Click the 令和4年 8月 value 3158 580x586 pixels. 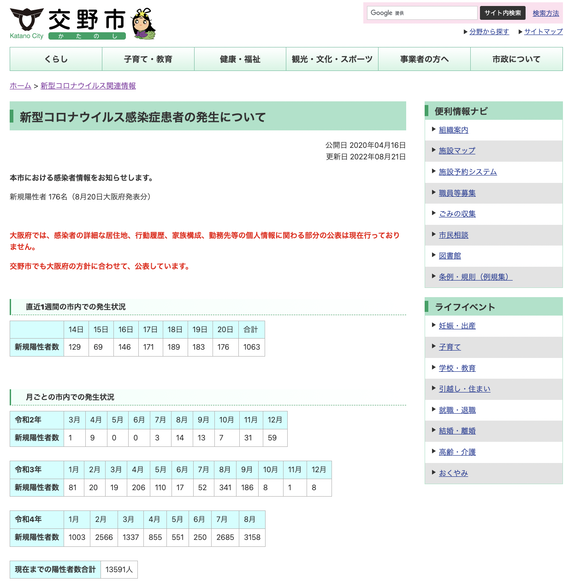pos(252,537)
